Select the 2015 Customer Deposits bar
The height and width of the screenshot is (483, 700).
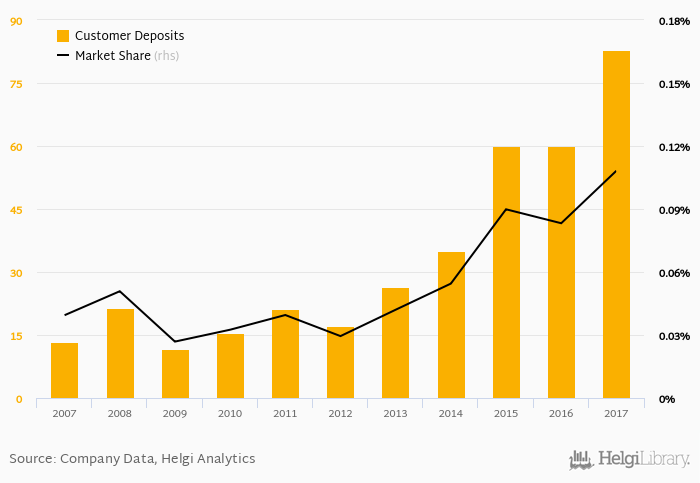(506, 273)
